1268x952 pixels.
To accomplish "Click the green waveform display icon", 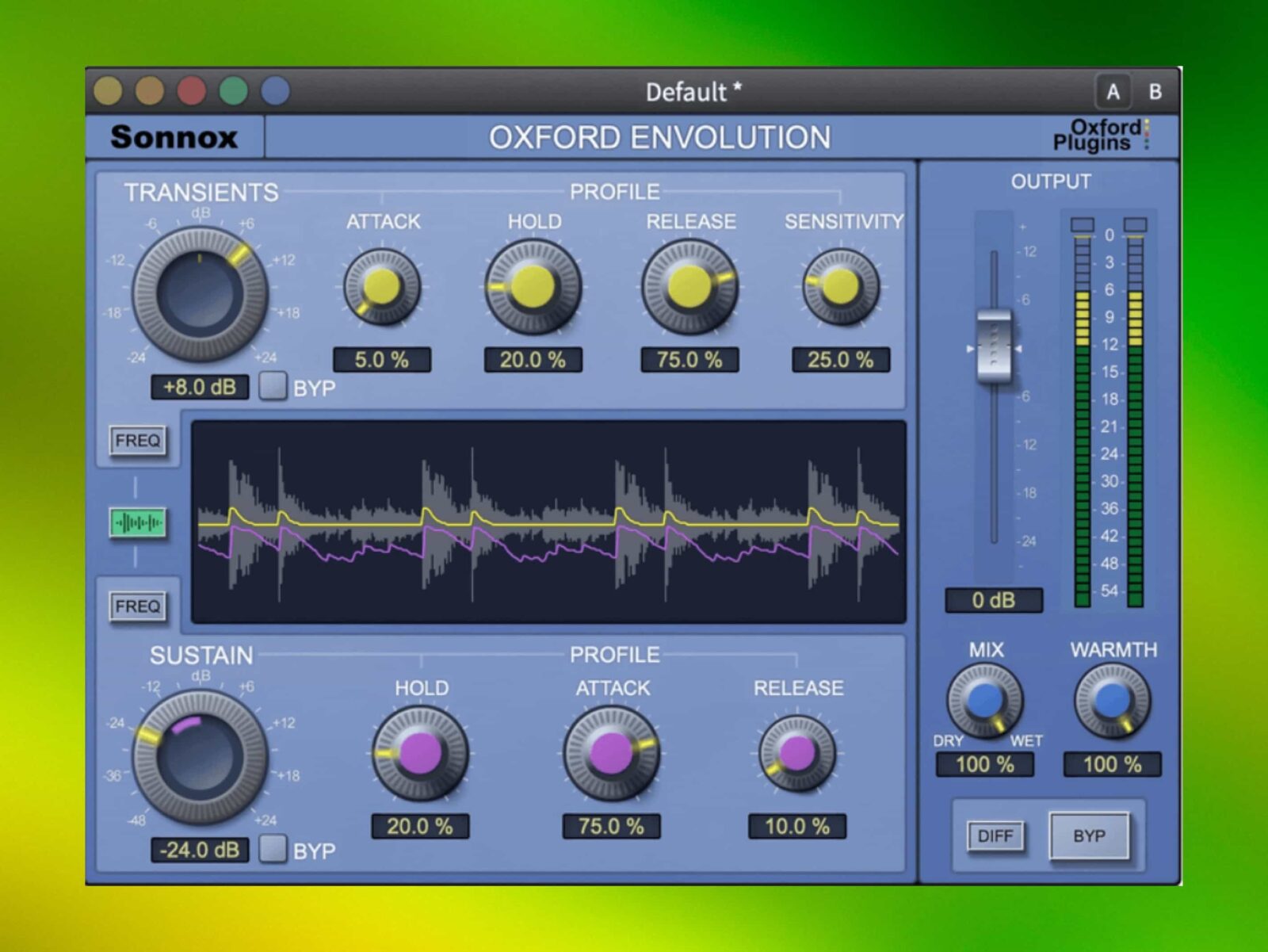I will 137,523.
